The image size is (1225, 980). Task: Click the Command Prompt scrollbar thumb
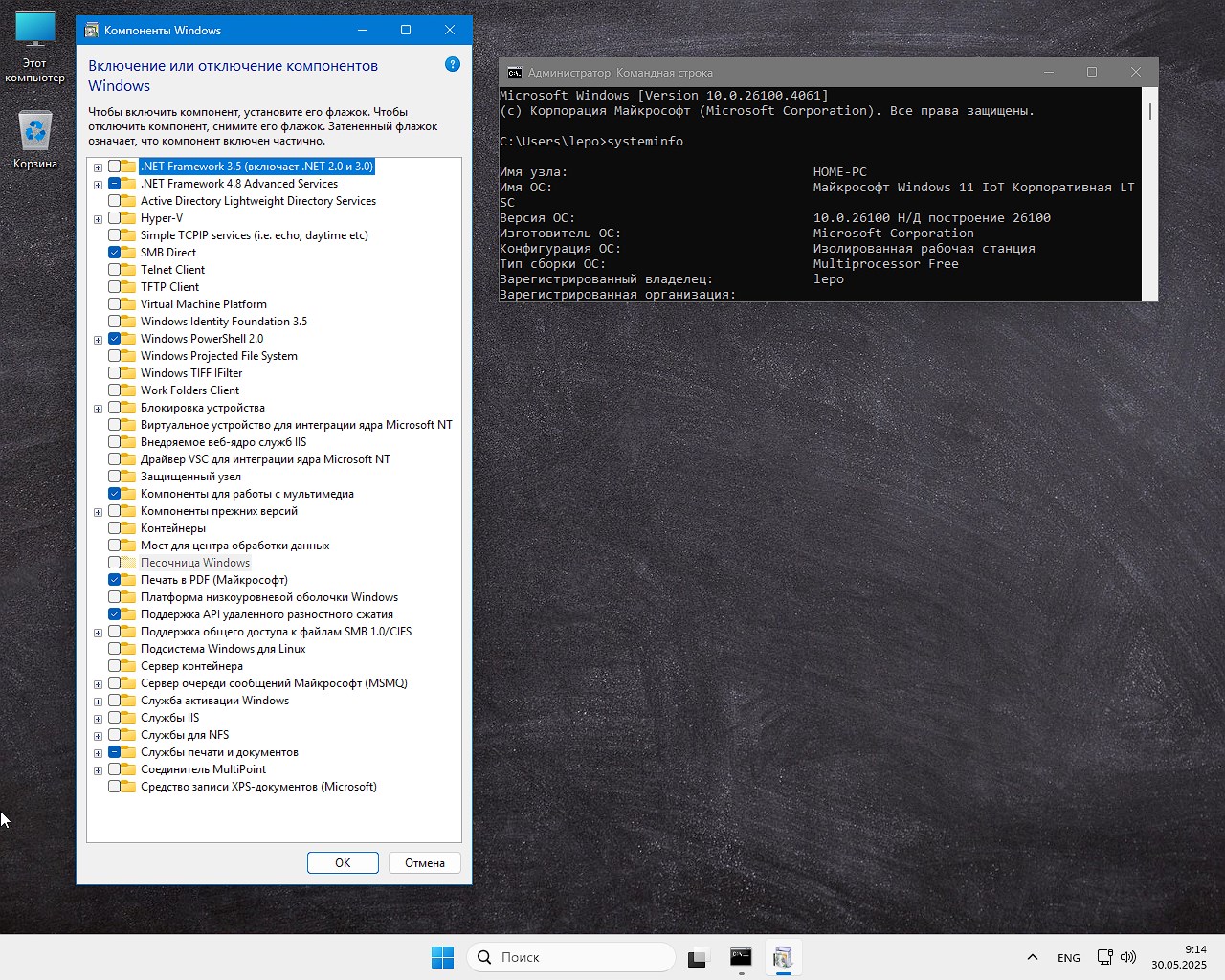click(x=1149, y=111)
